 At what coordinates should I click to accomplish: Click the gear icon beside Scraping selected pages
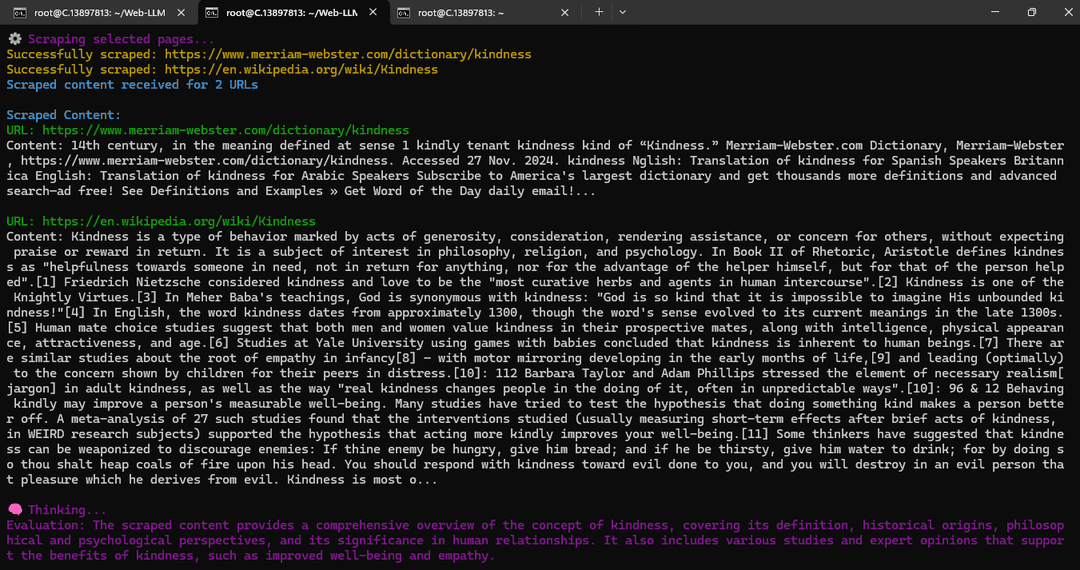click(x=14, y=39)
